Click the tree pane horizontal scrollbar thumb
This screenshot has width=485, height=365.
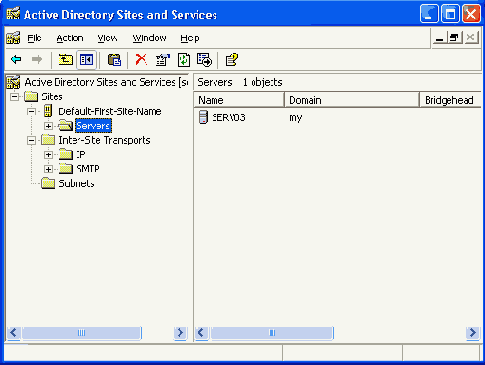(82, 333)
